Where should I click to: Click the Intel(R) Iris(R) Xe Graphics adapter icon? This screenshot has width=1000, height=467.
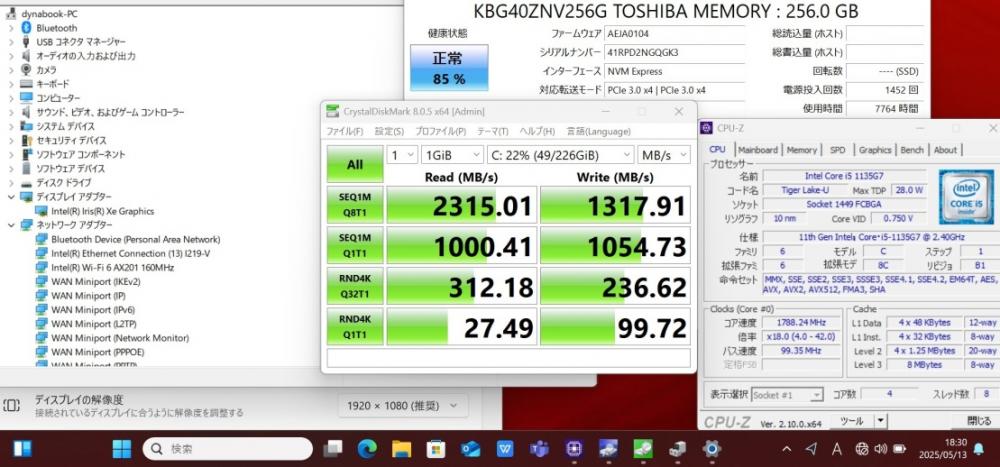[x=41, y=211]
